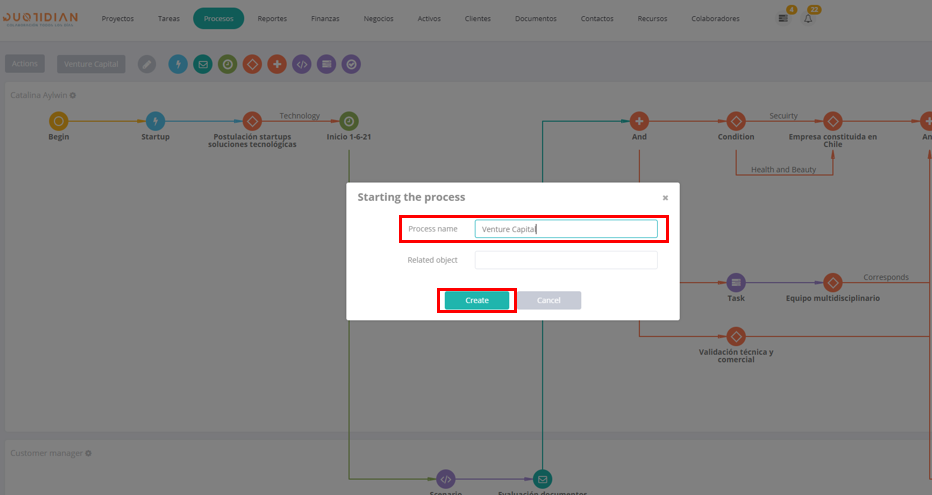
Task: Select the Empresa constituida en Chile node
Action: coord(833,121)
